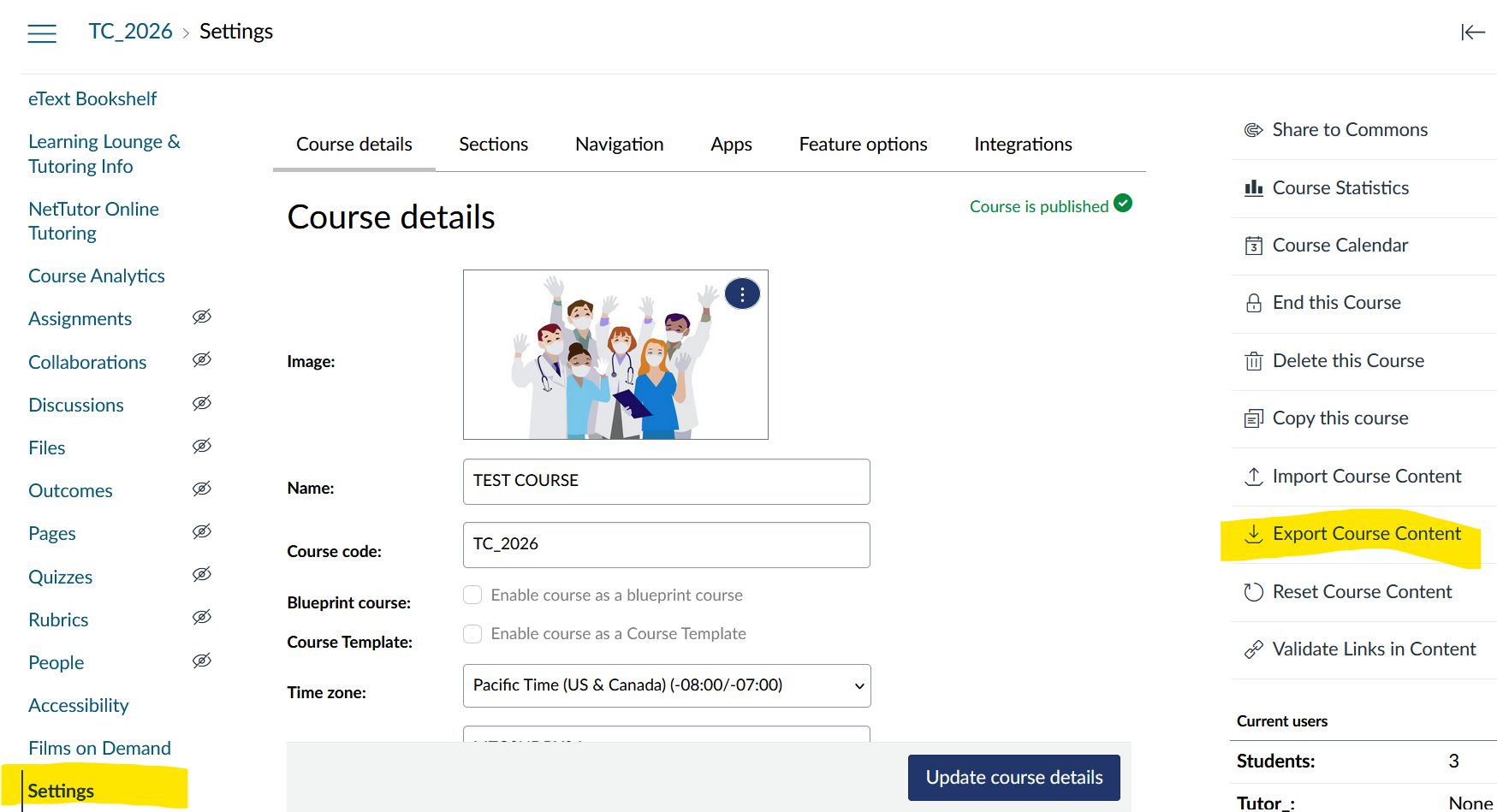Enable course as a Course Template checkbox
This screenshot has height=812, width=1497.
(472, 634)
